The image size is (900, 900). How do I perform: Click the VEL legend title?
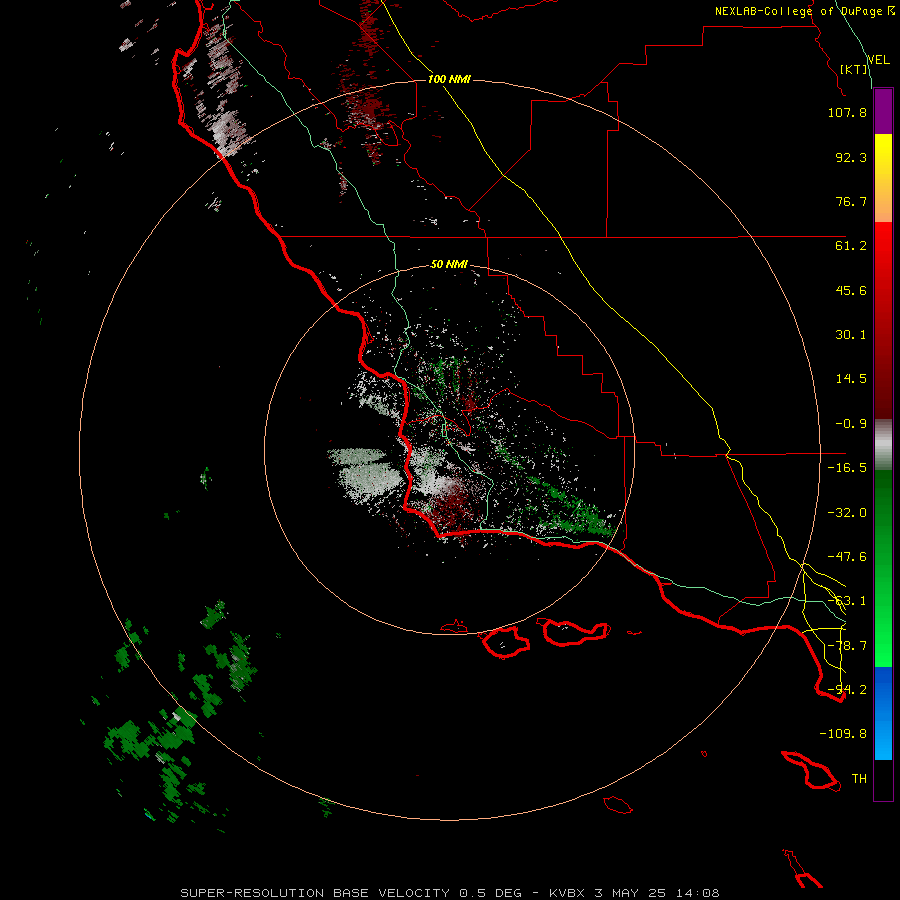point(878,60)
